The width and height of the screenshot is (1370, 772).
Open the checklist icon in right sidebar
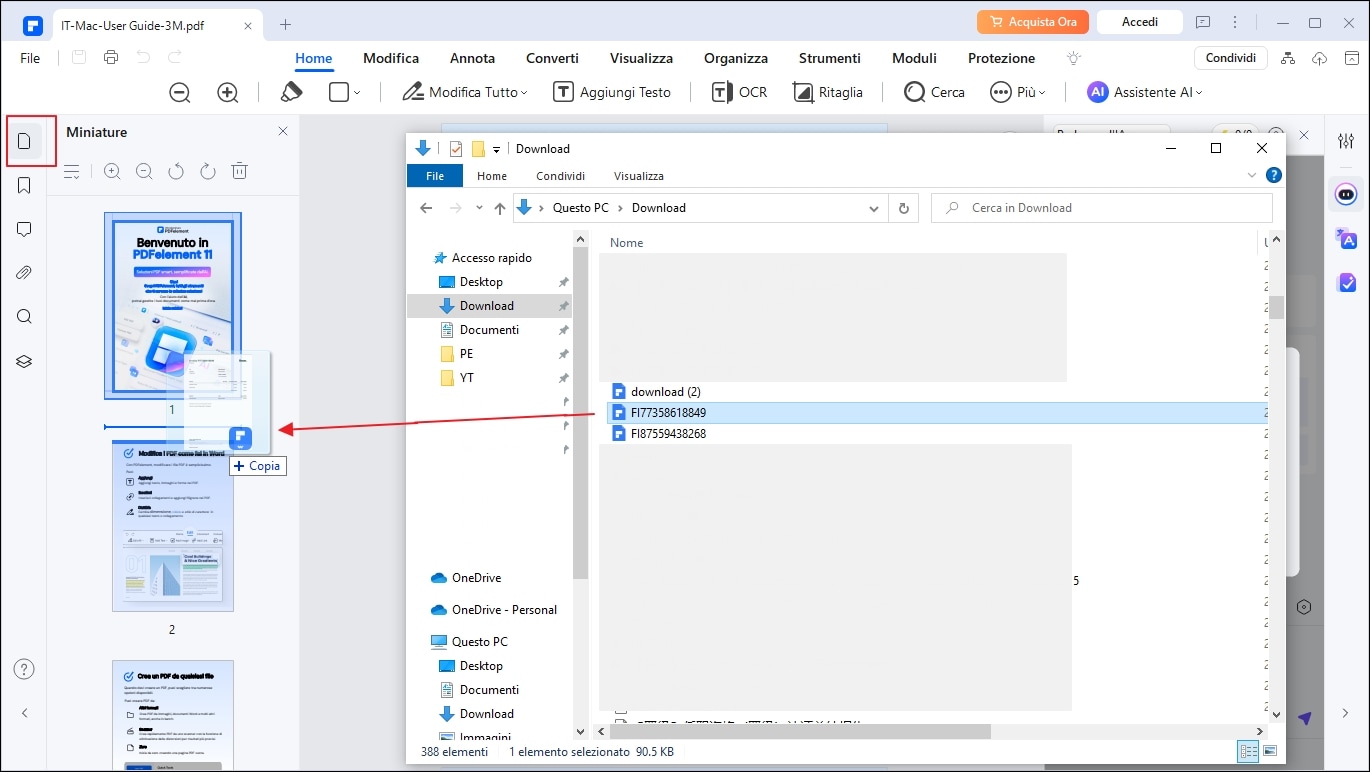click(x=1346, y=282)
